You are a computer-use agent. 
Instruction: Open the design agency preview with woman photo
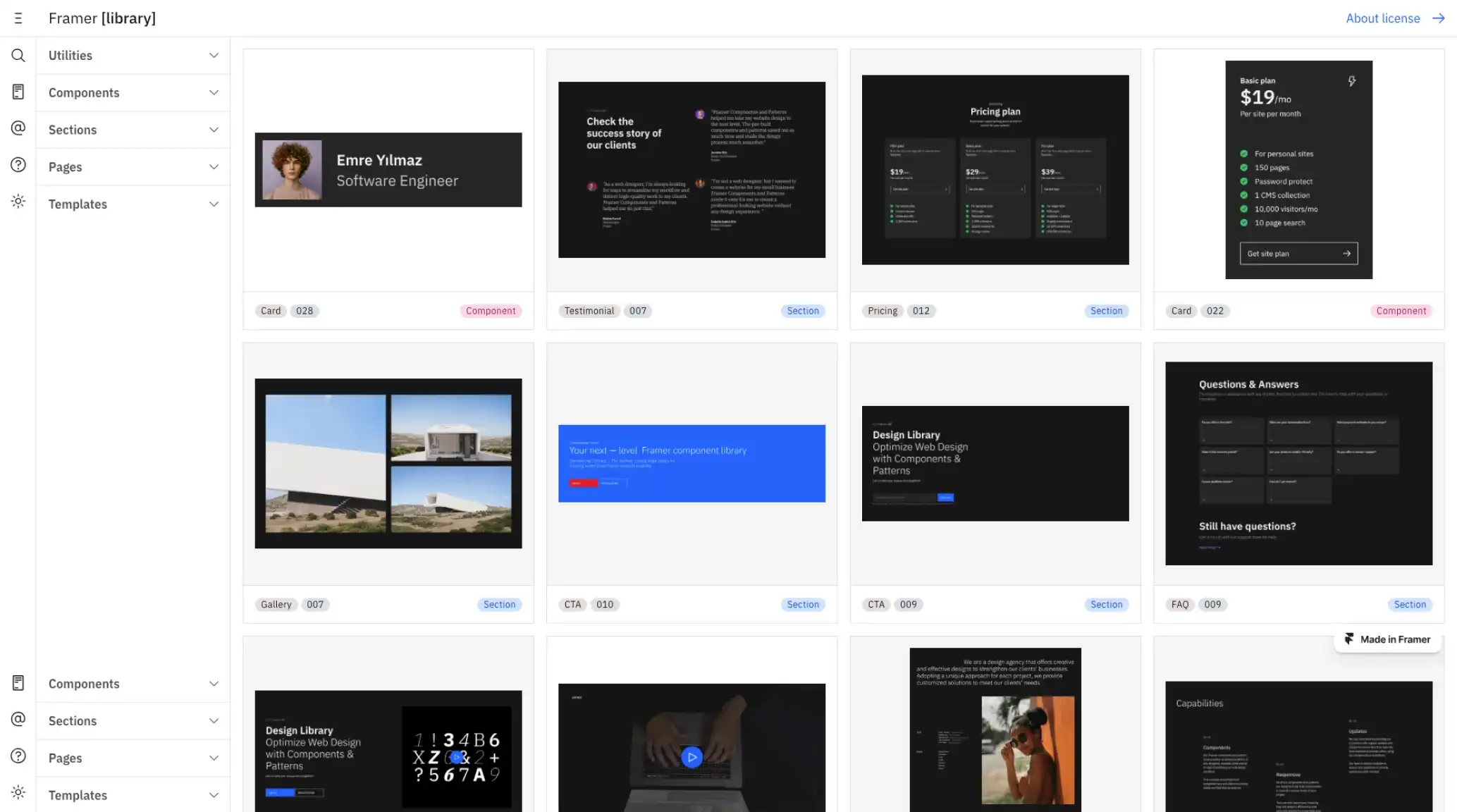pyautogui.click(x=995, y=730)
